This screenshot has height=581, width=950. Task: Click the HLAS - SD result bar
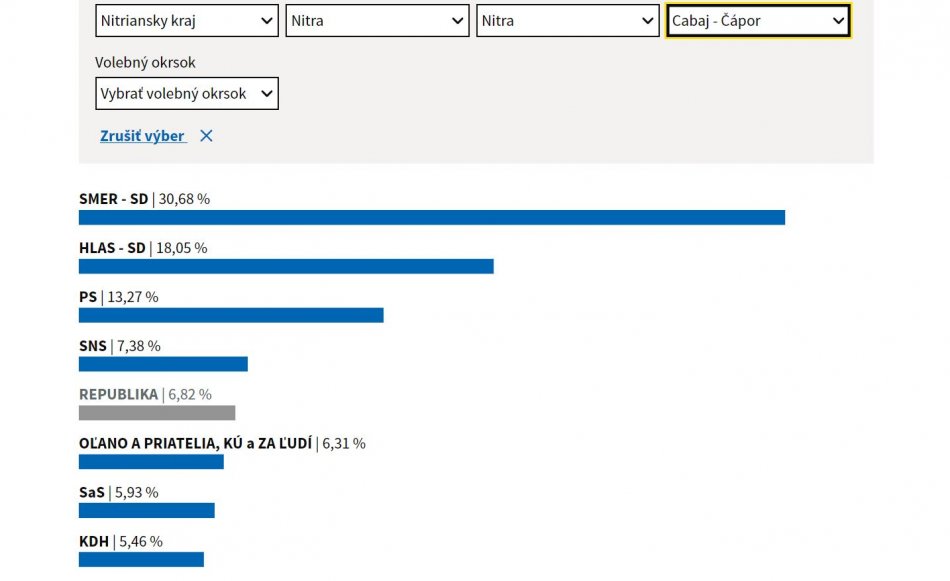(x=286, y=266)
